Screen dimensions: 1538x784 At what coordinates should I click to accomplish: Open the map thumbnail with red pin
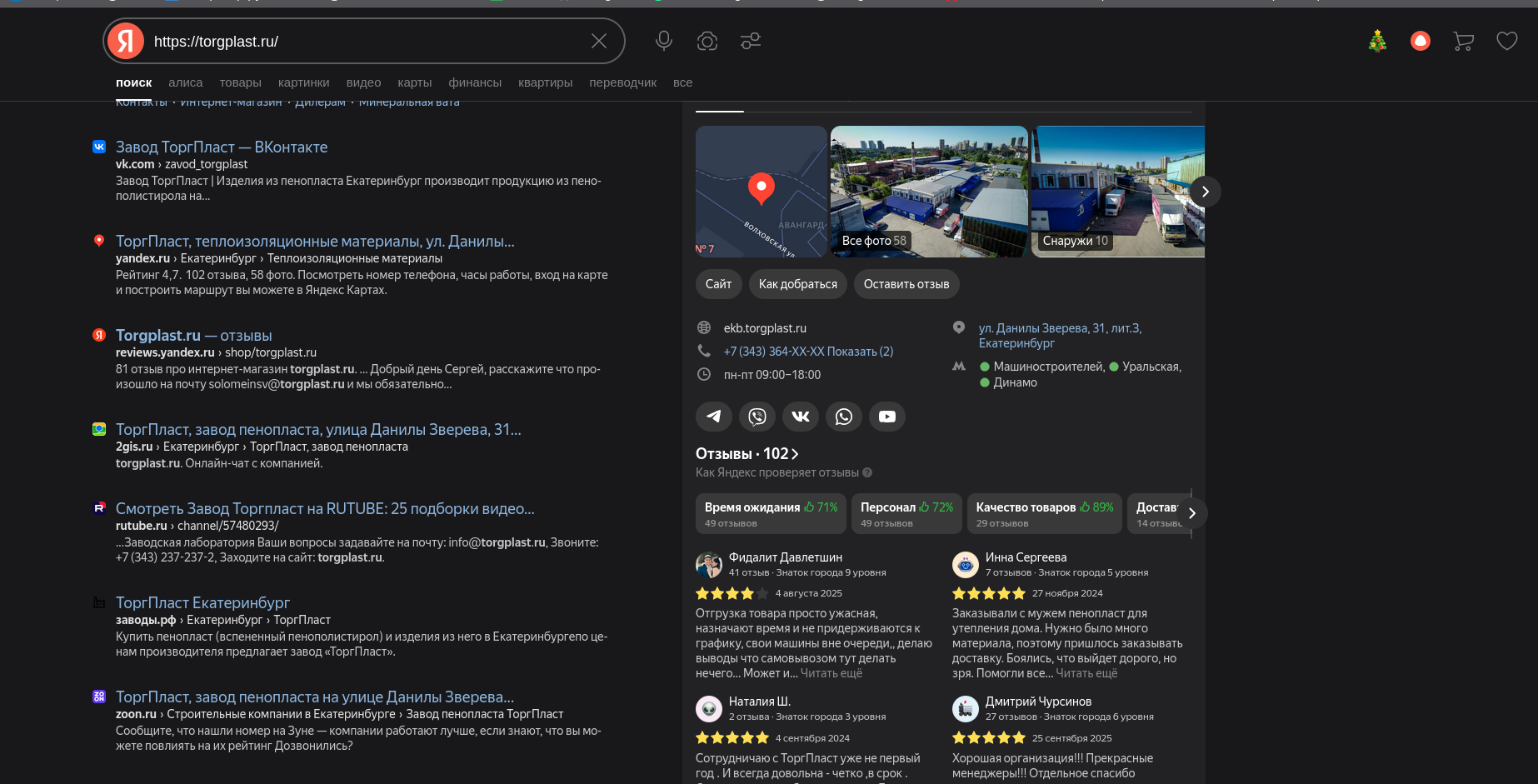762,192
